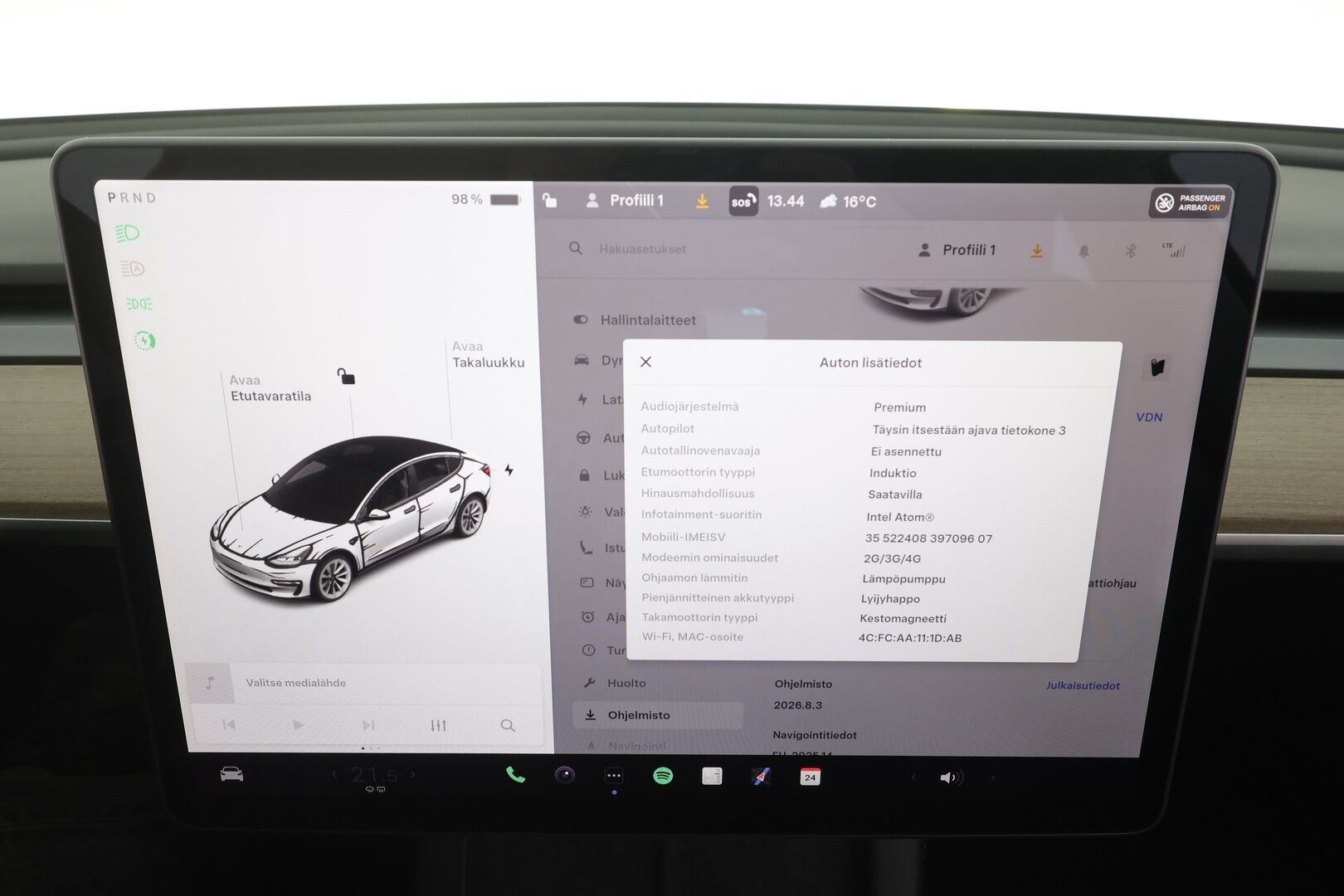Tap the 98 % battery indicator
This screenshot has height=896, width=1344.
tap(486, 199)
